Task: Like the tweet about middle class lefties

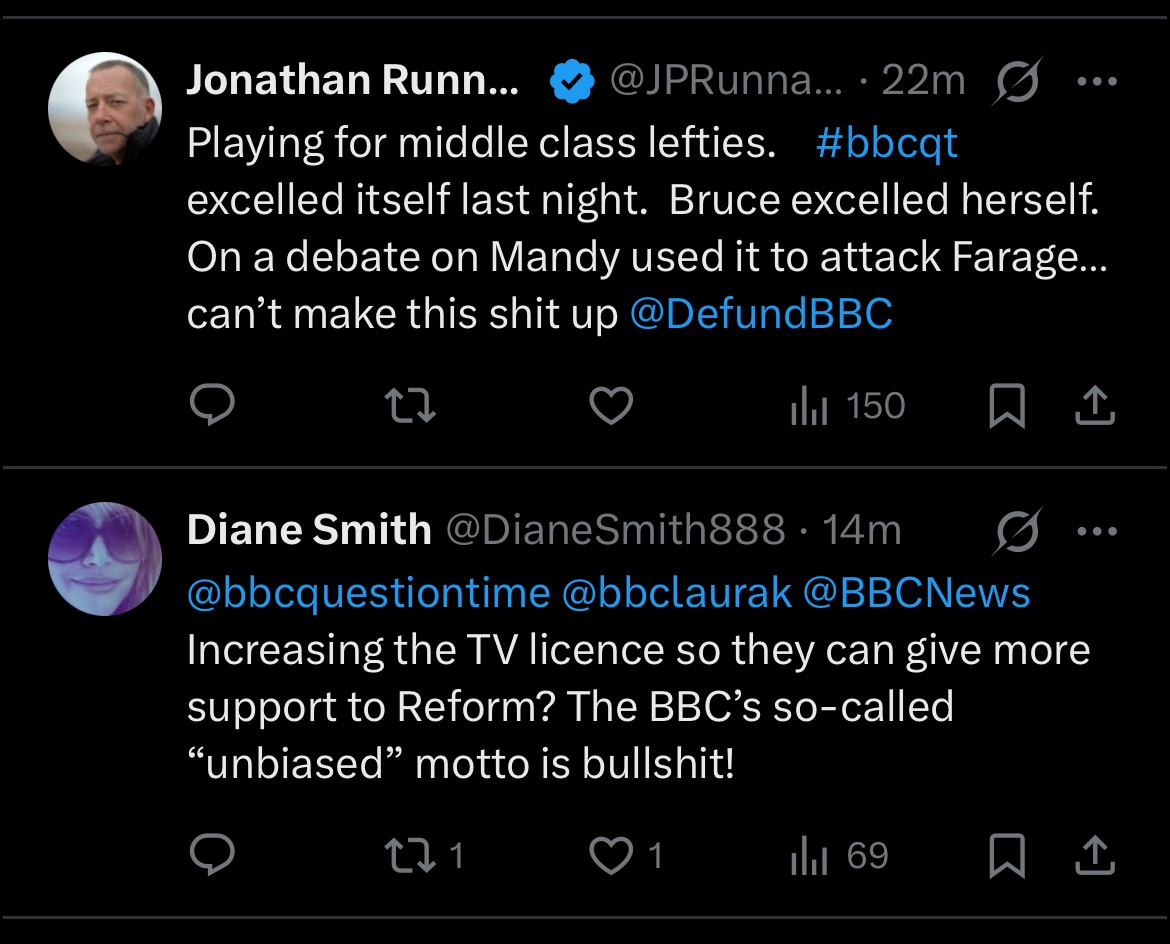Action: pyautogui.click(x=611, y=407)
